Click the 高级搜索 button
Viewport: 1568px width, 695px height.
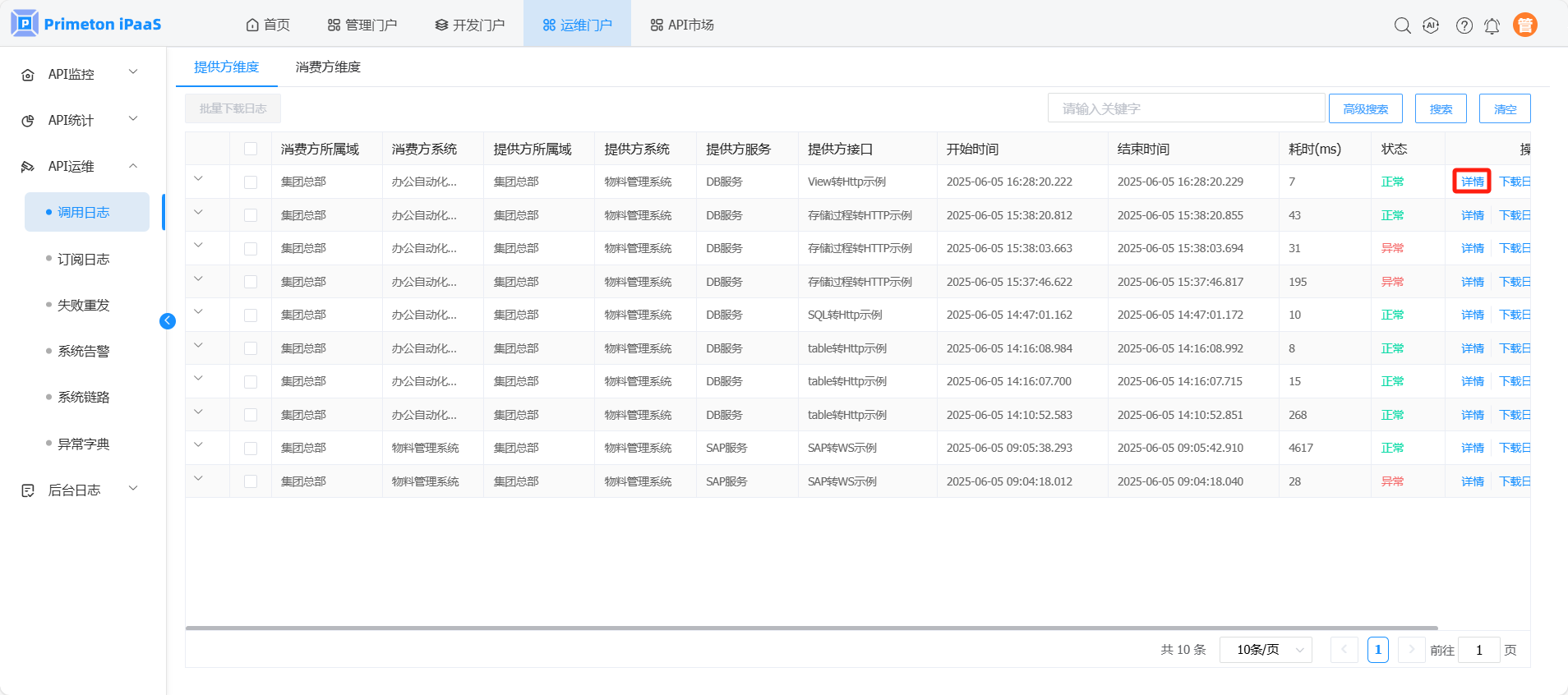coord(1365,108)
